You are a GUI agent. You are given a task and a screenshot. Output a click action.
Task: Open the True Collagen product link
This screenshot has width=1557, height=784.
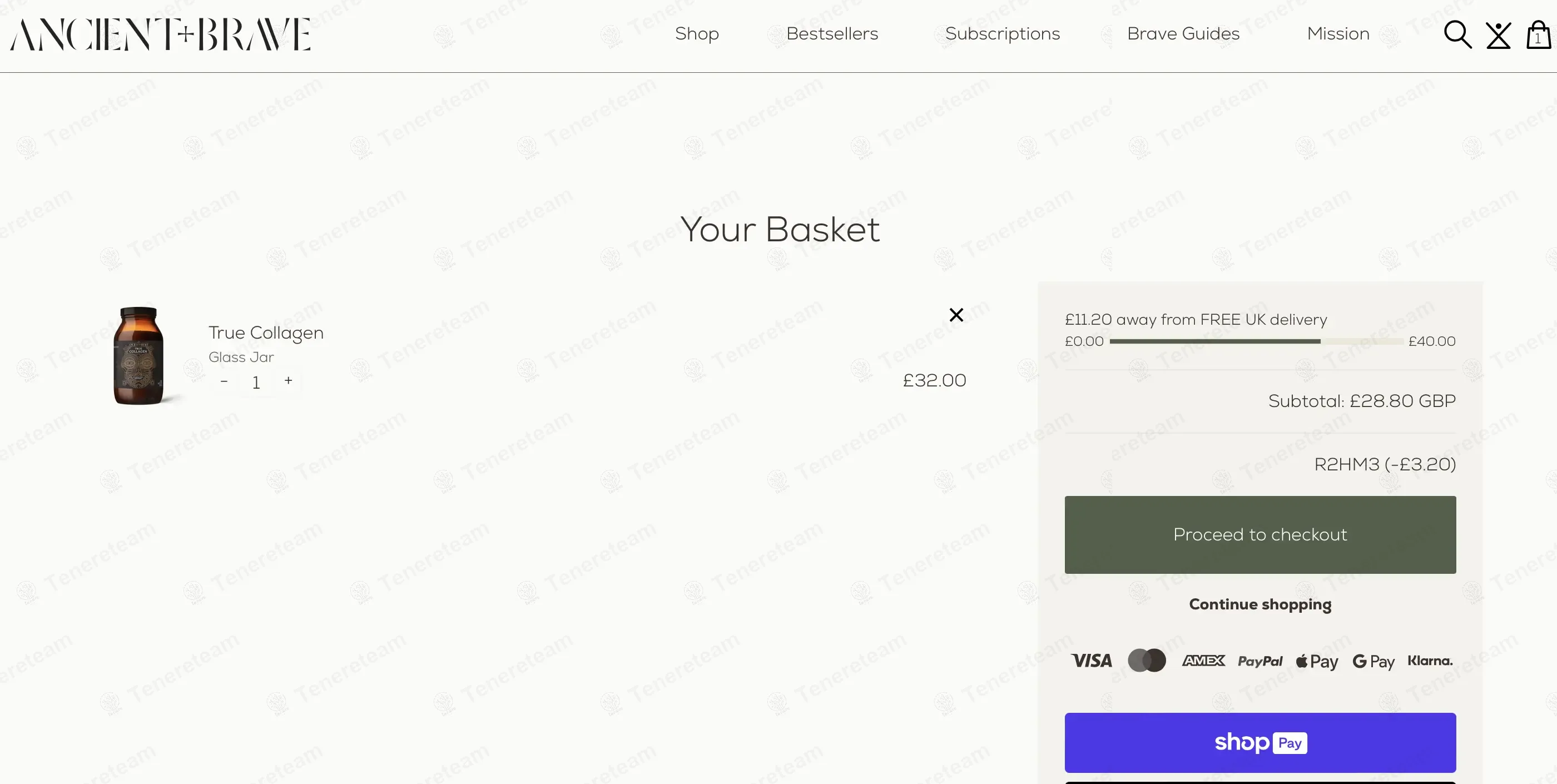pyautogui.click(x=266, y=333)
